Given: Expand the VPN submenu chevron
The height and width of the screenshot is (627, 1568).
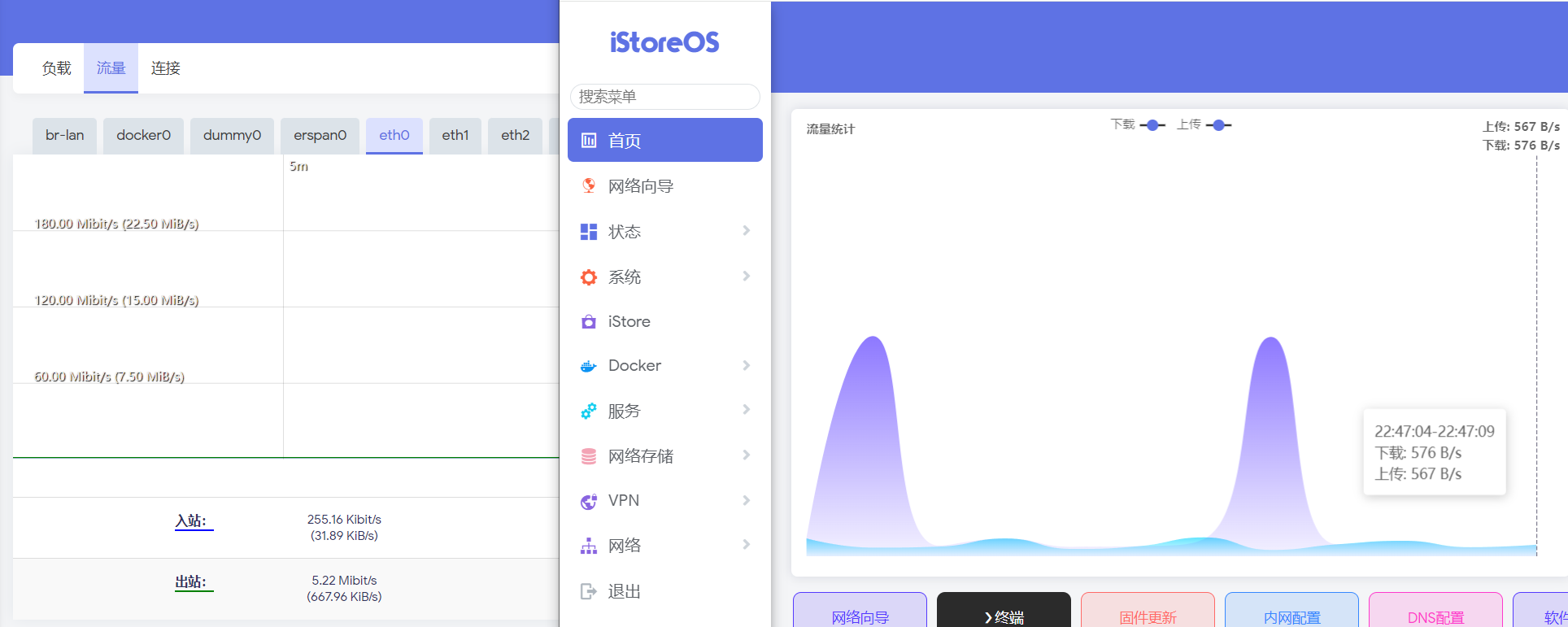Looking at the screenshot, I should point(747,500).
